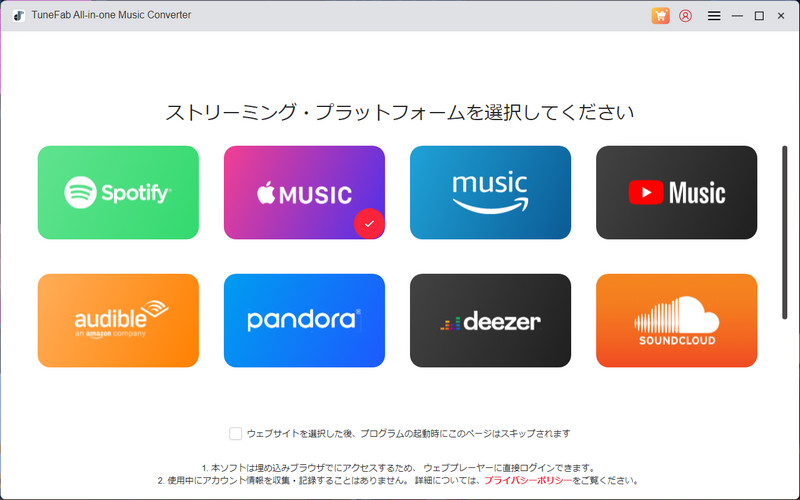
Task: Select the YouTube Music tile
Action: (676, 192)
